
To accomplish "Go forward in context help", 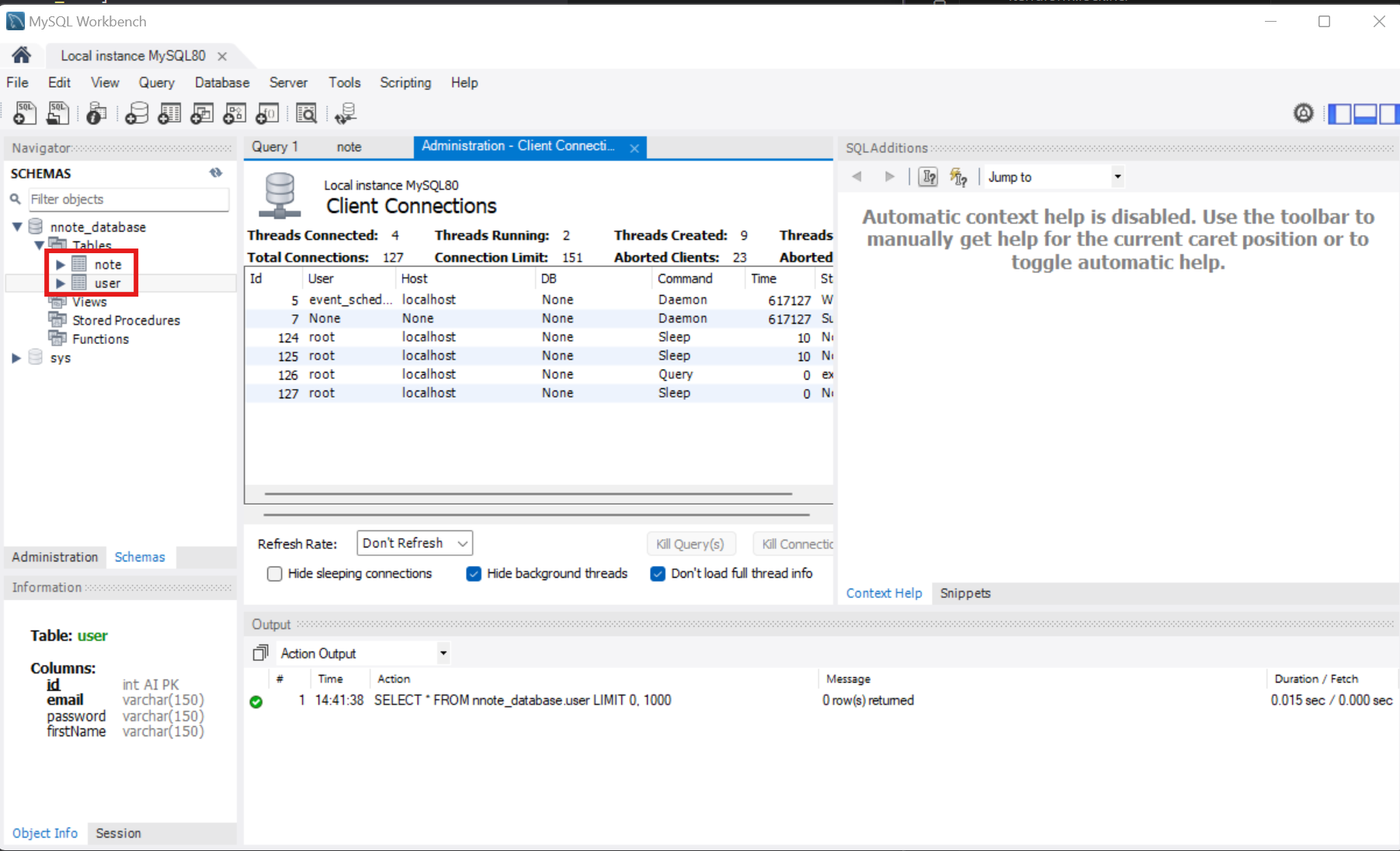I will click(x=890, y=177).
